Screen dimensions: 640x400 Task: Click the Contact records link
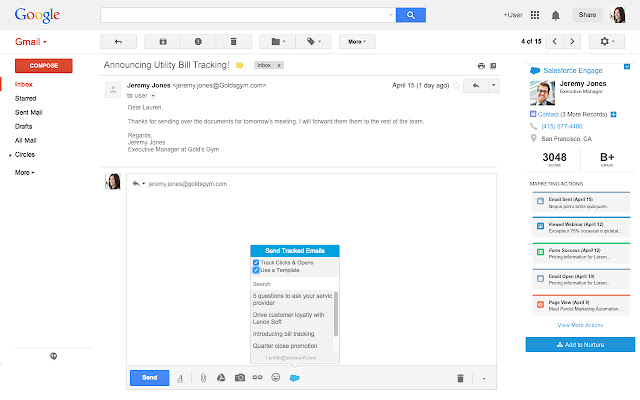coord(548,114)
